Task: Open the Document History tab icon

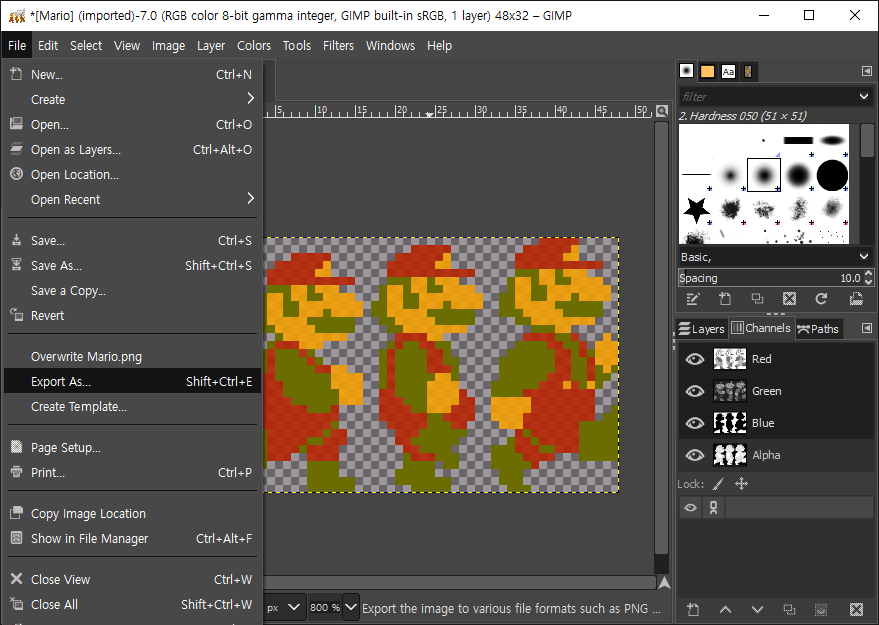Action: [748, 71]
